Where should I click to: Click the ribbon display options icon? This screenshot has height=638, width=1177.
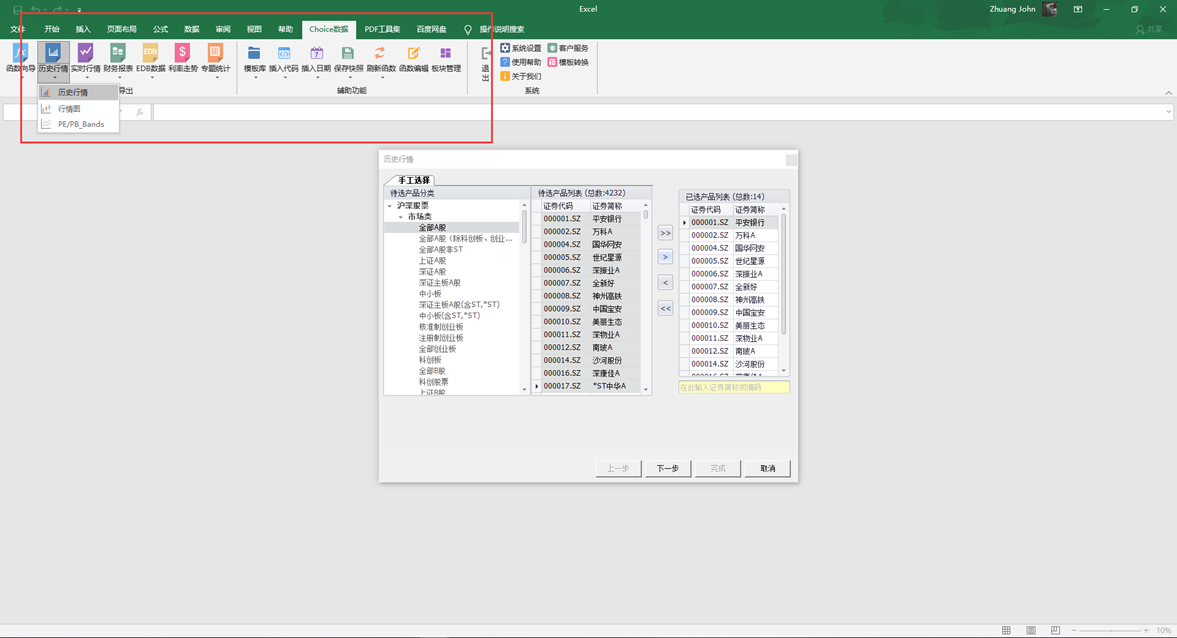[1078, 9]
